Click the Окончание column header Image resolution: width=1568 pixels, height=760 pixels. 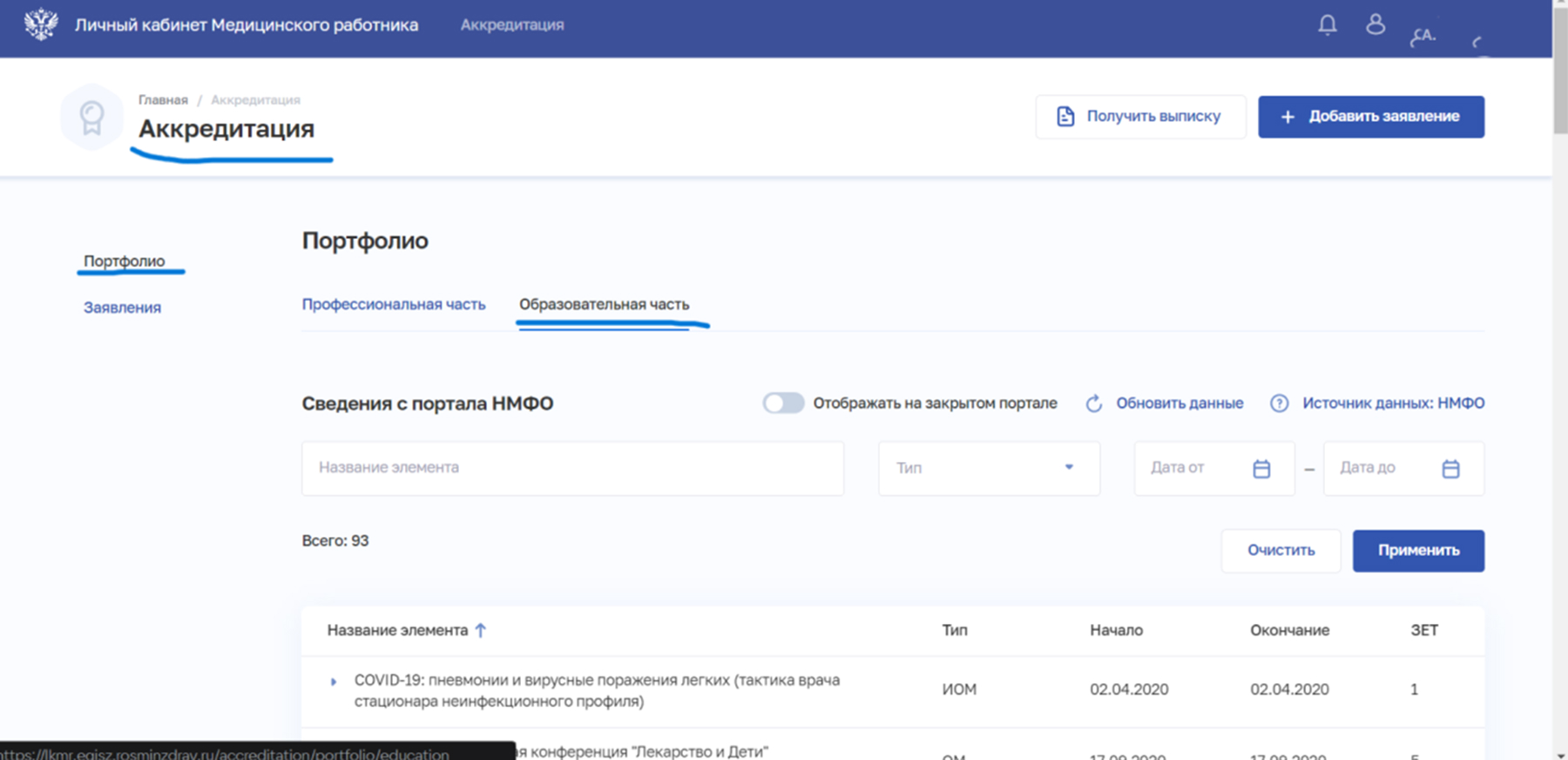coord(1289,630)
